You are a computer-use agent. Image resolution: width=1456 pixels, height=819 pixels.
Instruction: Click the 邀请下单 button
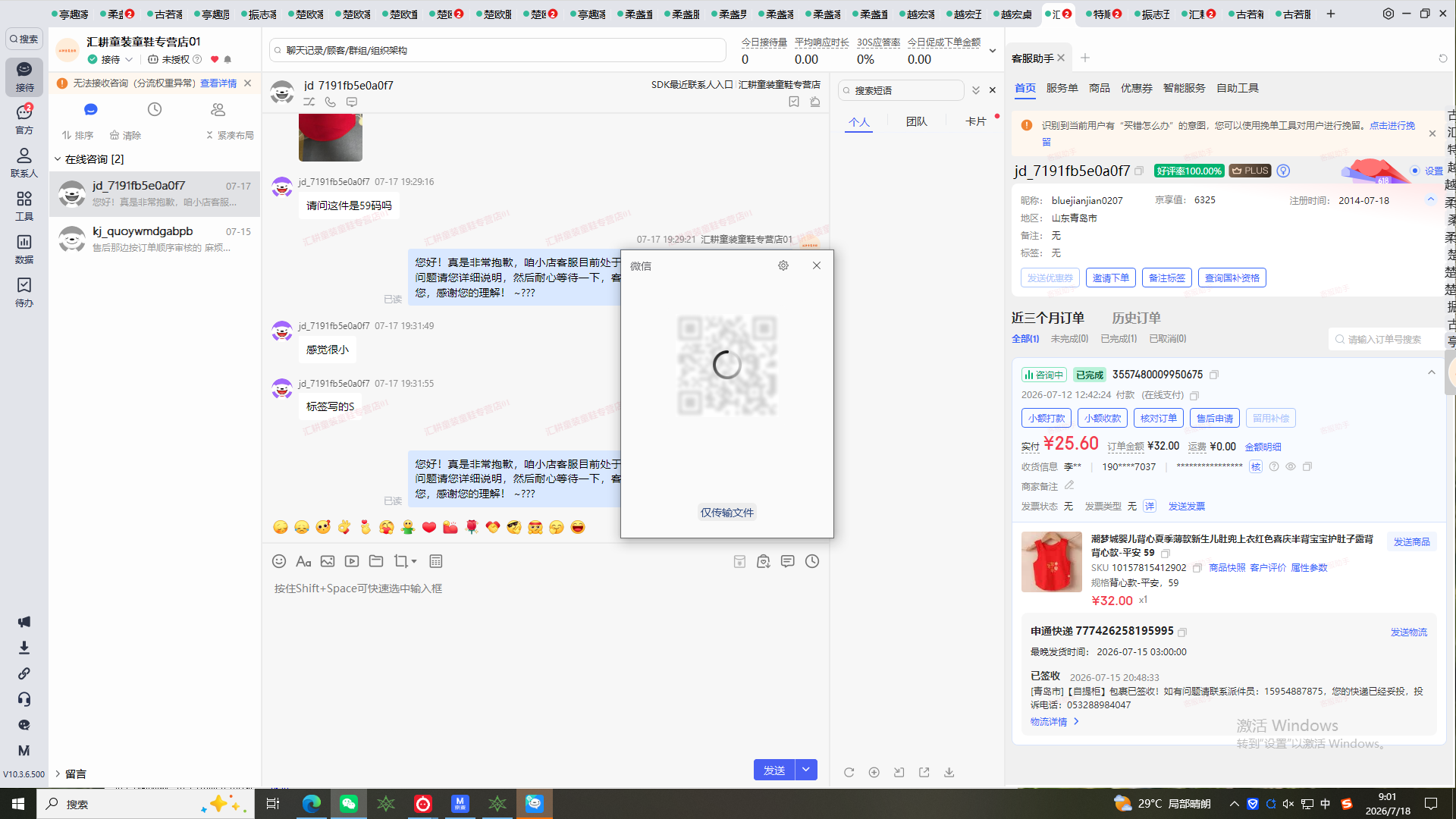point(1110,278)
